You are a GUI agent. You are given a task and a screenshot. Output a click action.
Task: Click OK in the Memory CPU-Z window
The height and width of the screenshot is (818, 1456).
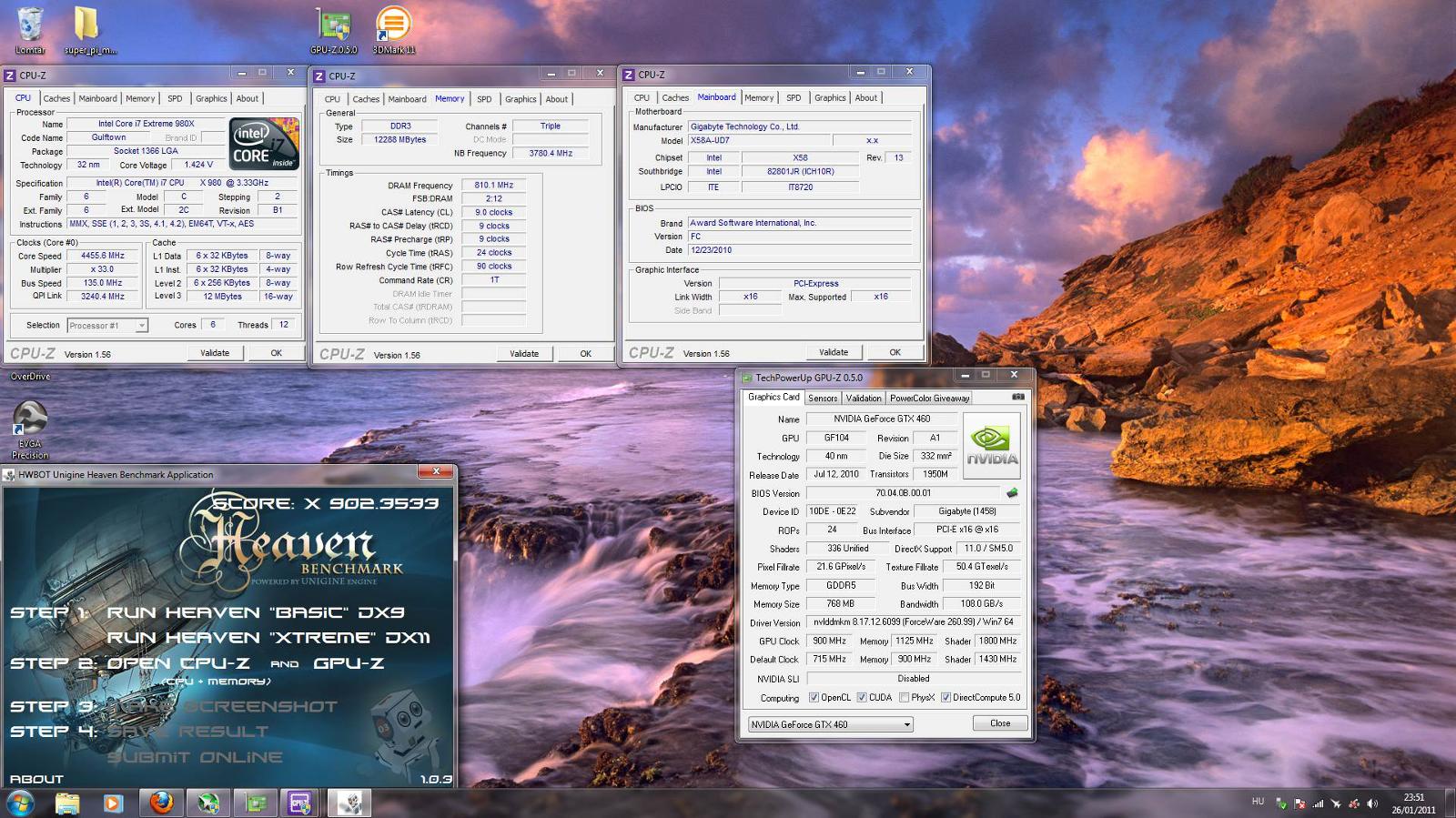pos(585,354)
